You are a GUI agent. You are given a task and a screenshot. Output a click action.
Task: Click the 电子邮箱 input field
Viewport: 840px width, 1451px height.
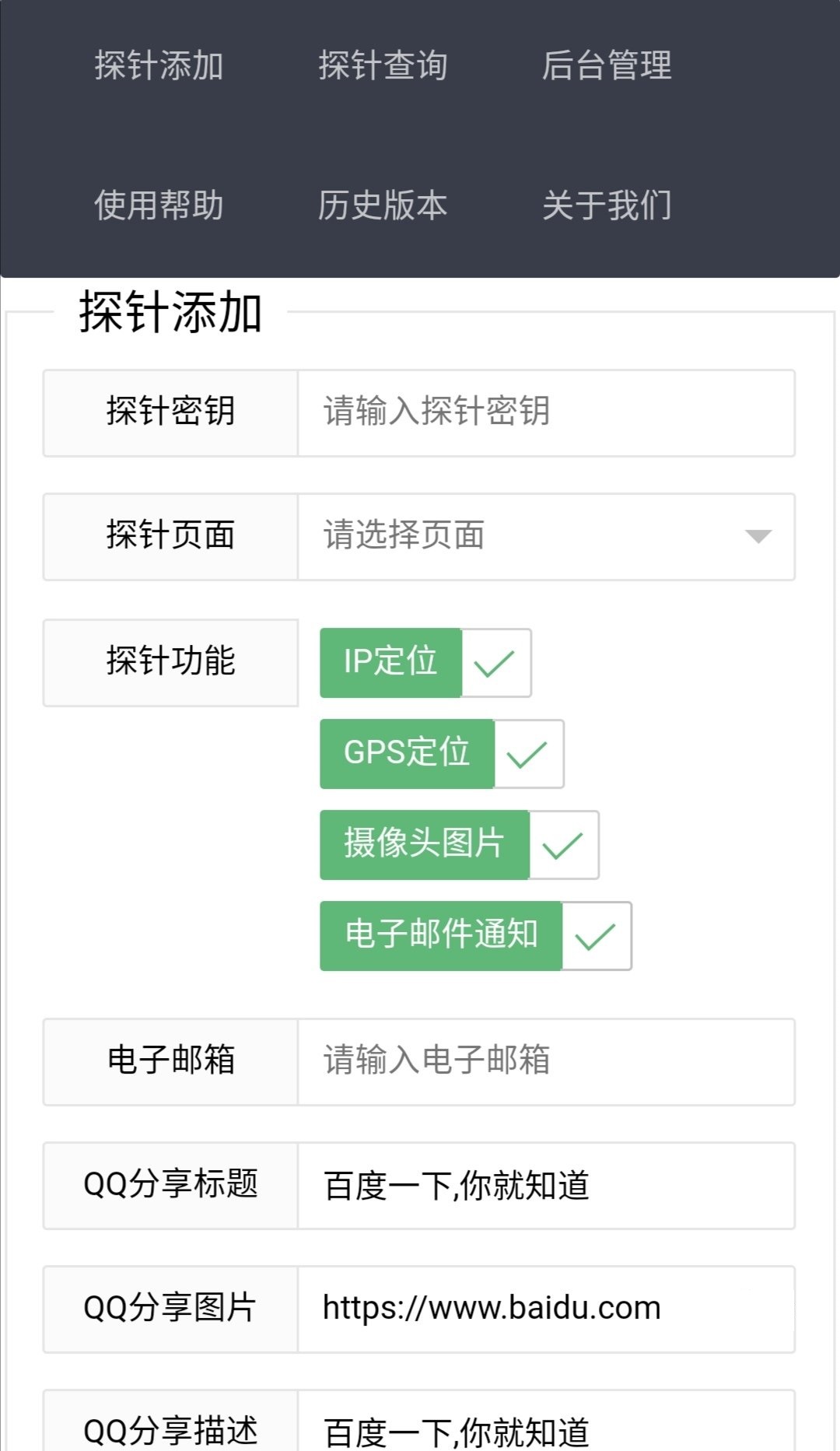(x=544, y=1061)
